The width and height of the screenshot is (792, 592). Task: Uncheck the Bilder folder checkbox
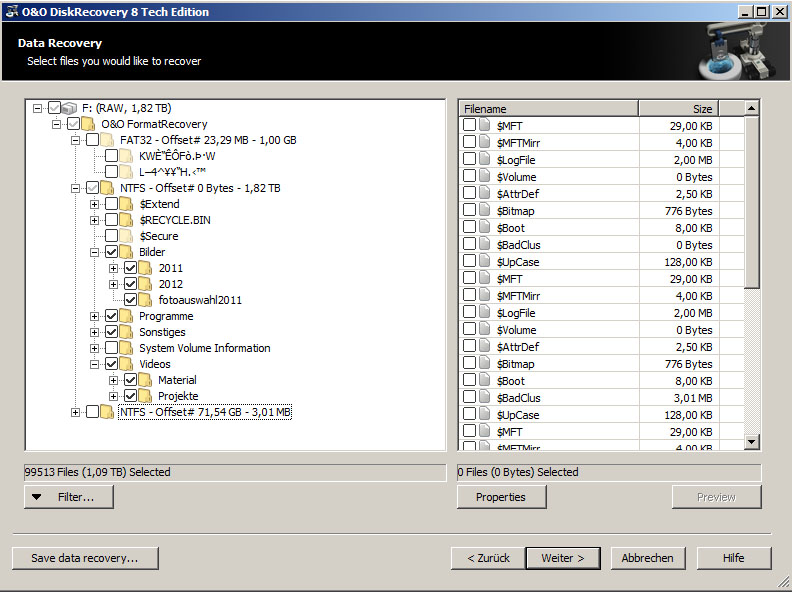click(x=112, y=252)
